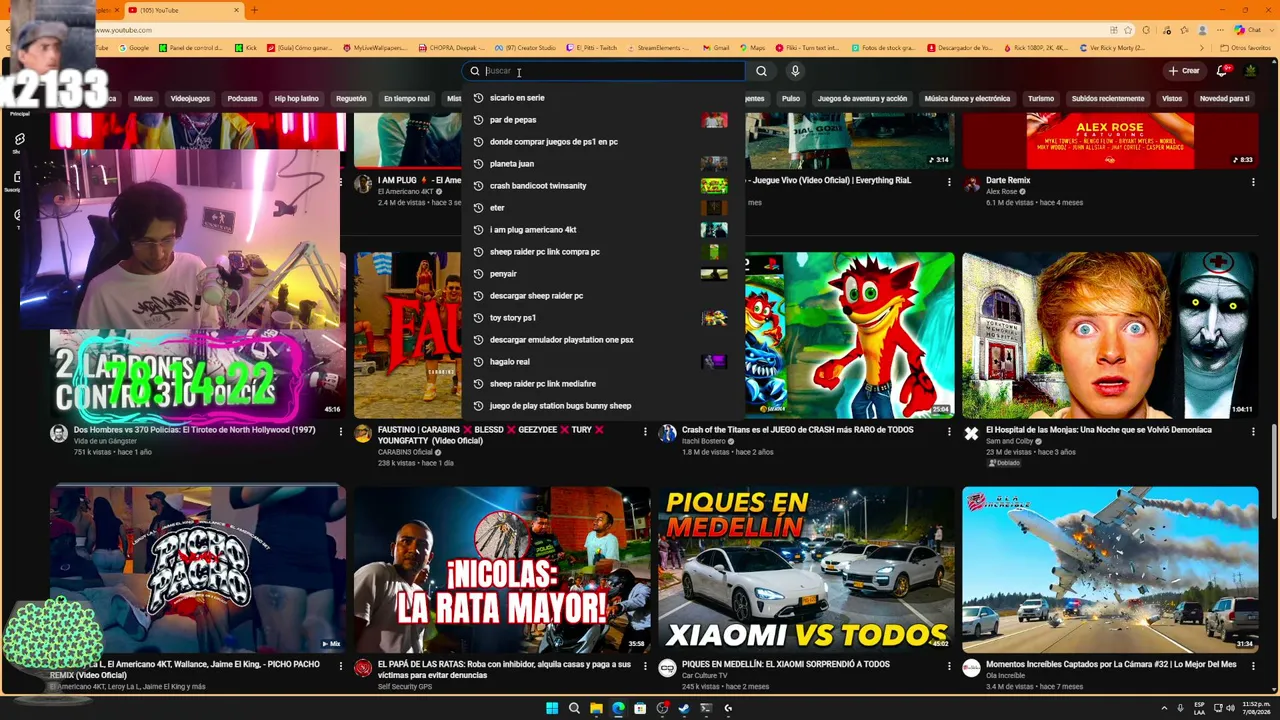The height and width of the screenshot is (720, 1280).
Task: Open 'El Hospital de las Monjas' thumbnail
Action: tap(1110, 335)
